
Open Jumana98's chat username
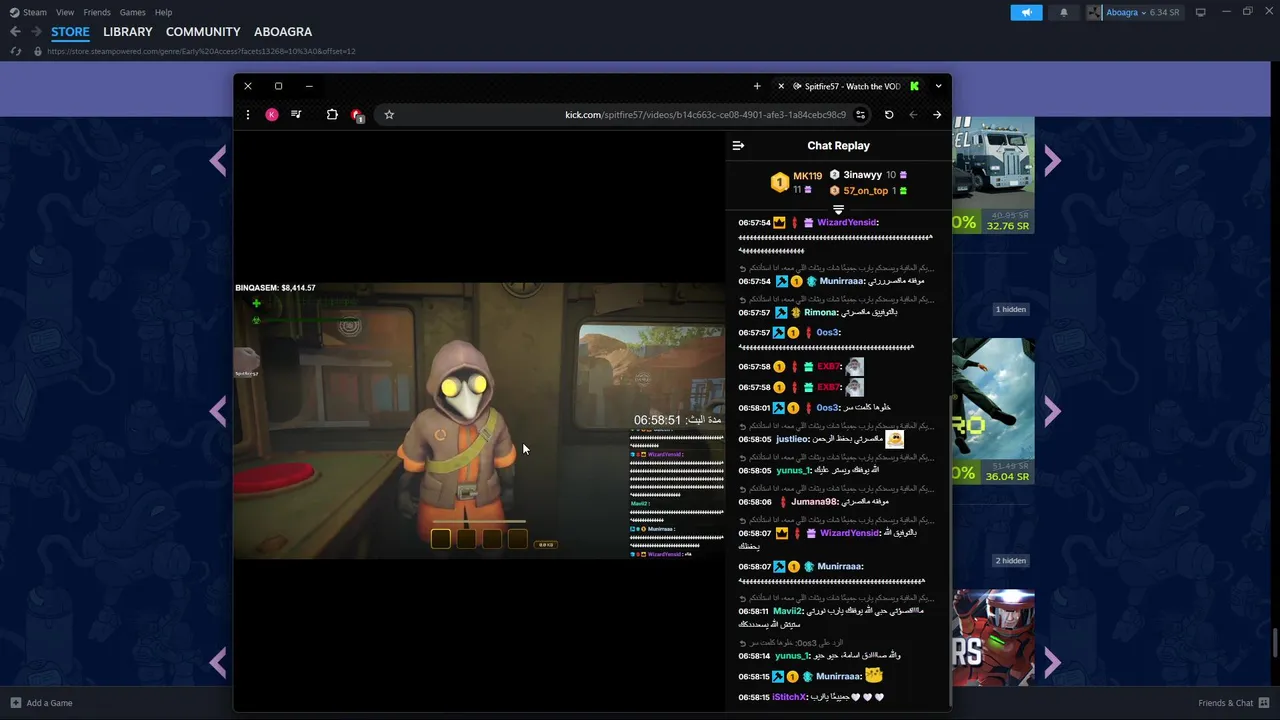[x=814, y=502]
